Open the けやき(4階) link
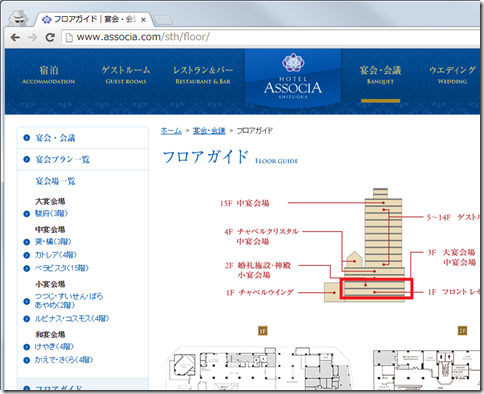The height and width of the screenshot is (394, 484). click(54, 346)
